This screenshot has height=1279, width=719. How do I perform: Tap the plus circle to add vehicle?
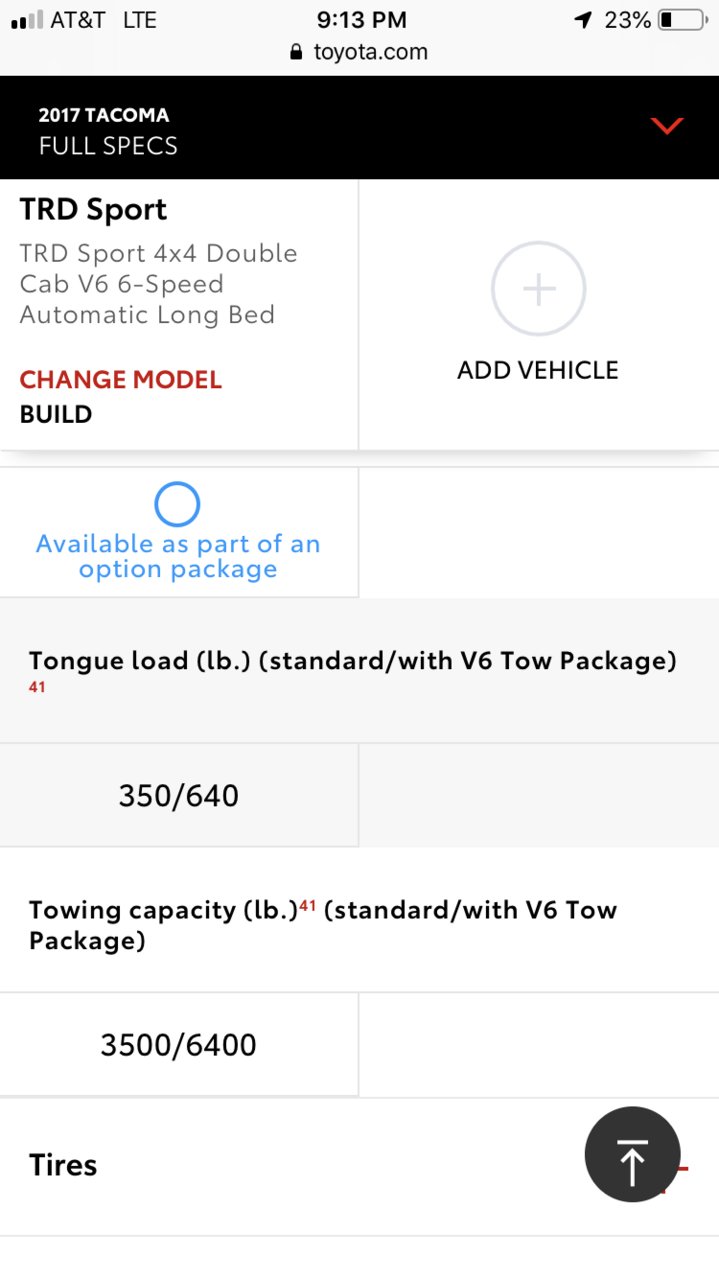point(538,288)
